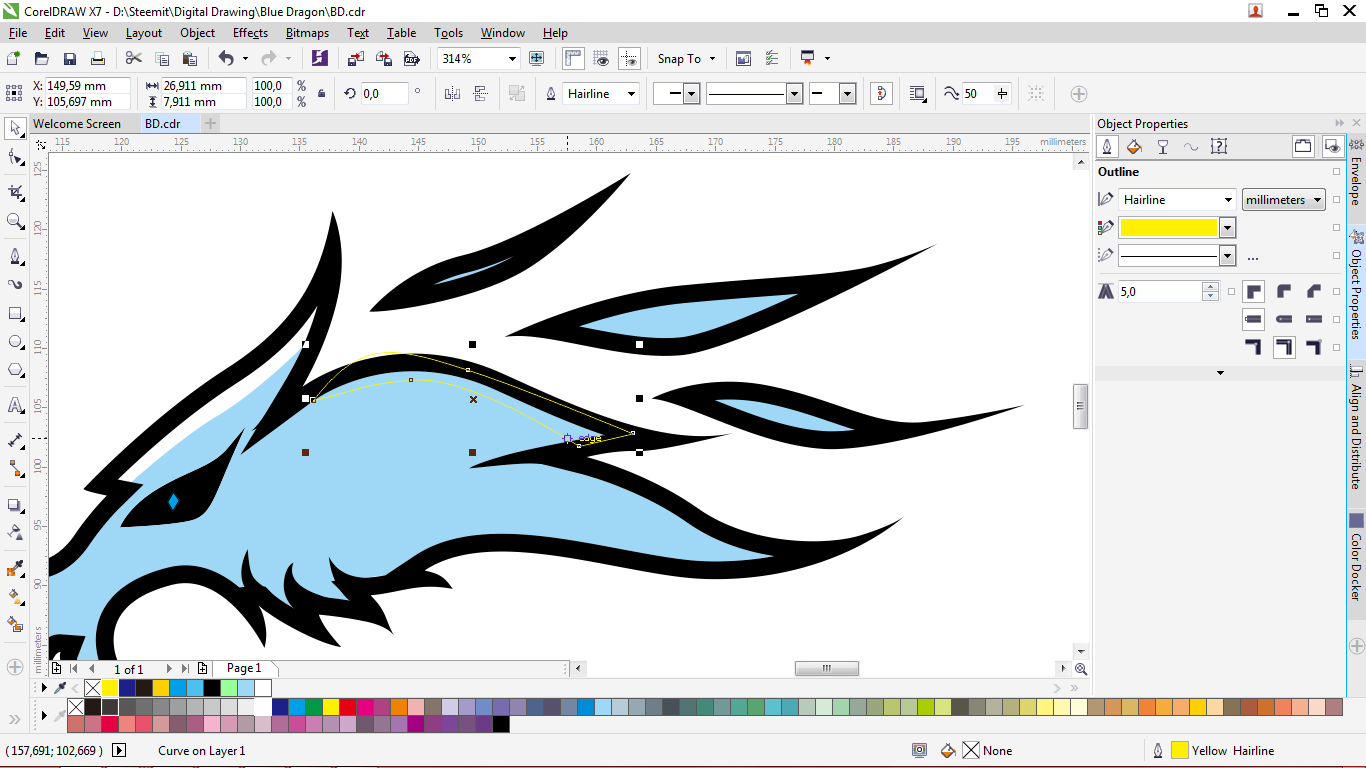Select the Pick tool in toolbox
Screen dimensions: 1366x768
15,128
